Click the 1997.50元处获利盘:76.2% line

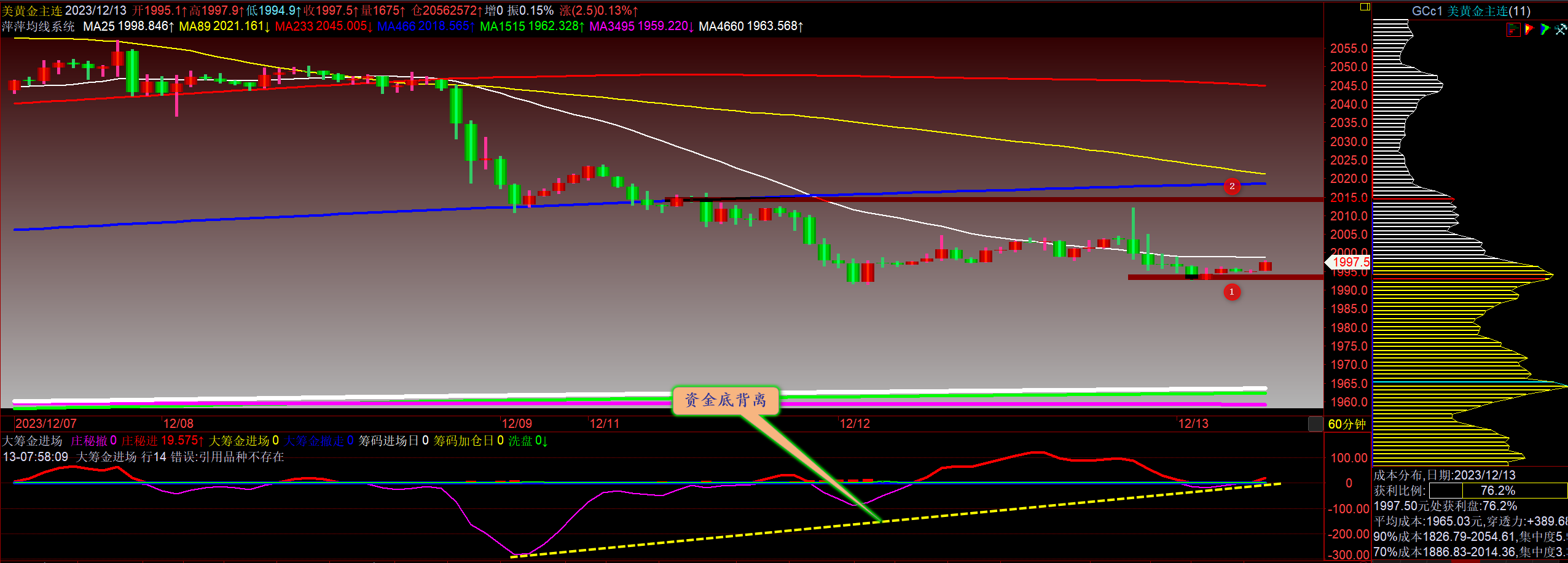pos(1445,506)
